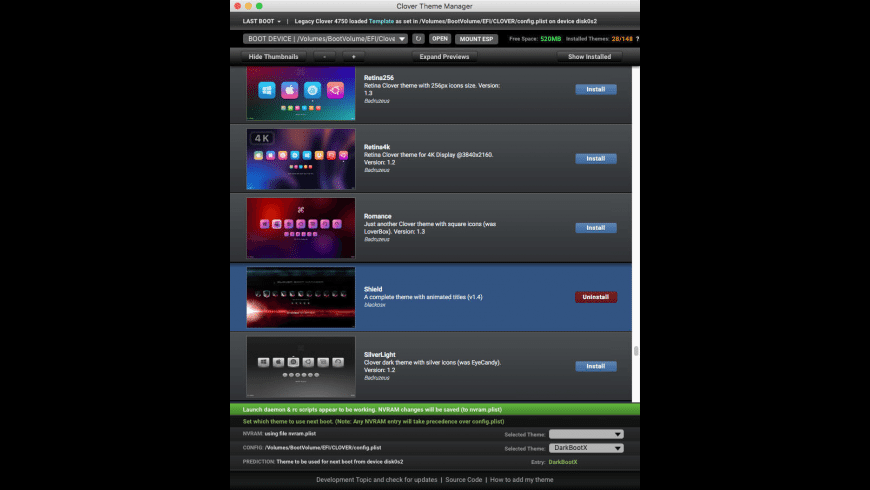
Task: Shrink thumbnails with the minus button
Action: (325, 57)
